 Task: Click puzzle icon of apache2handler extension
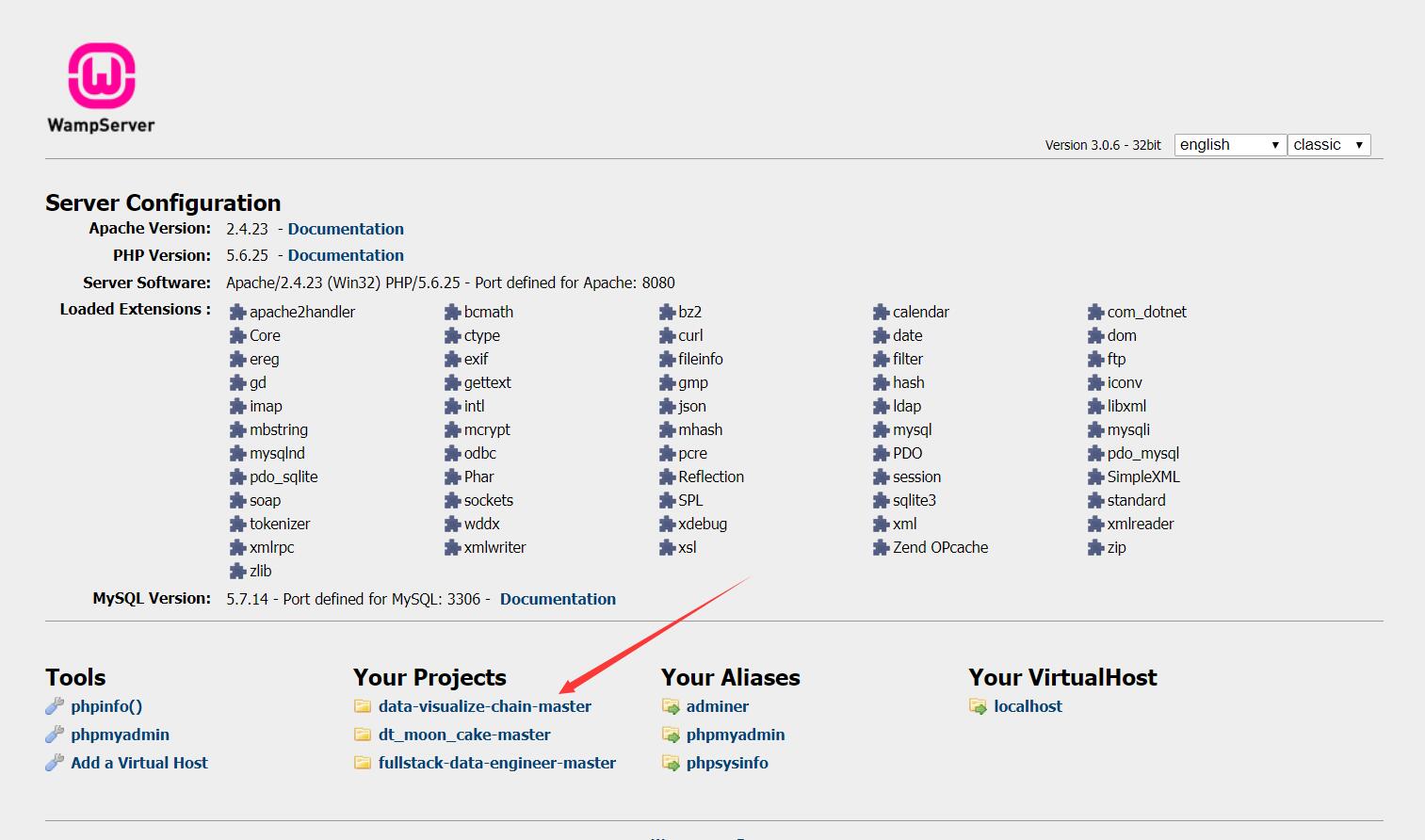tap(237, 312)
